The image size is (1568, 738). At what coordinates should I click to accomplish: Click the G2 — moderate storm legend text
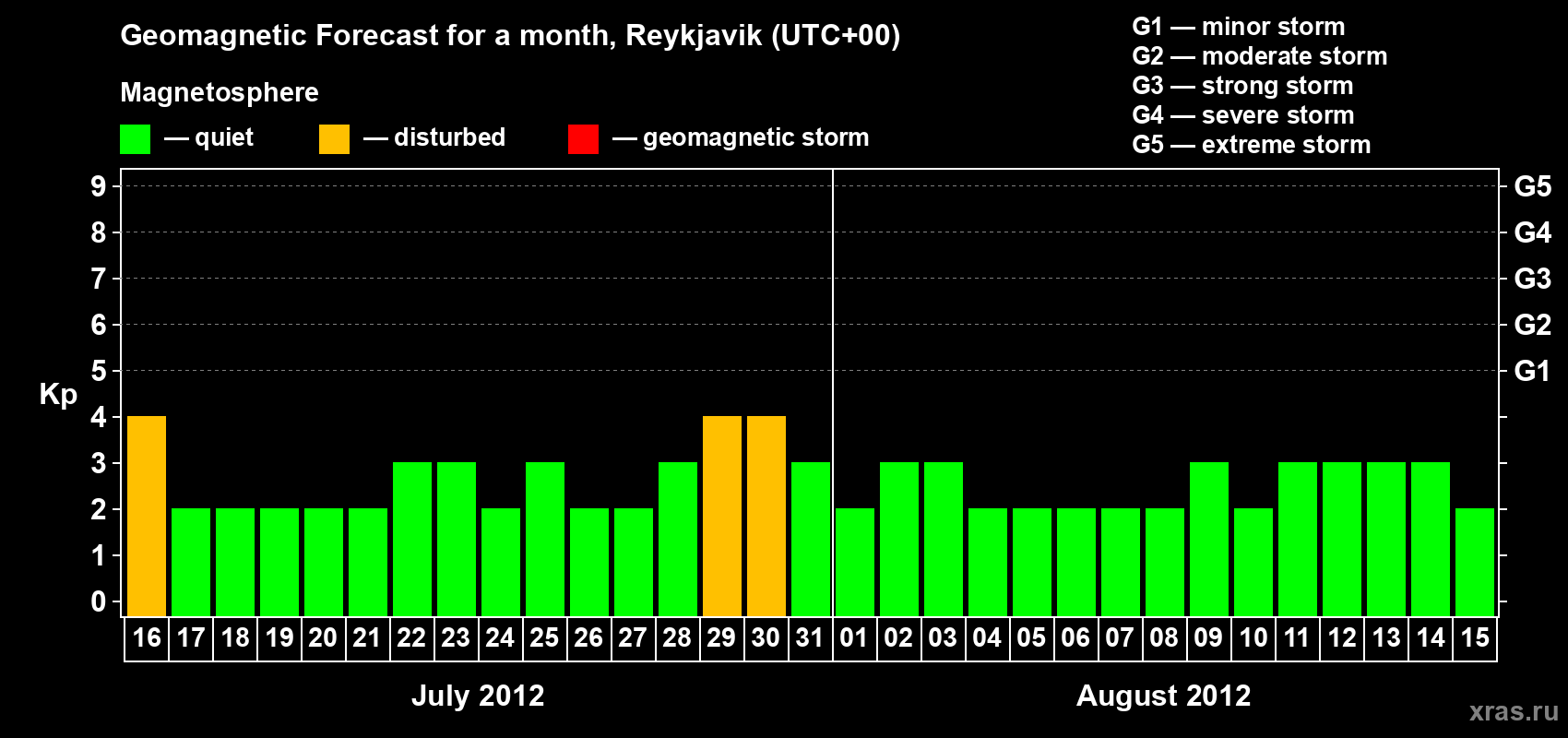pyautogui.click(x=1260, y=56)
